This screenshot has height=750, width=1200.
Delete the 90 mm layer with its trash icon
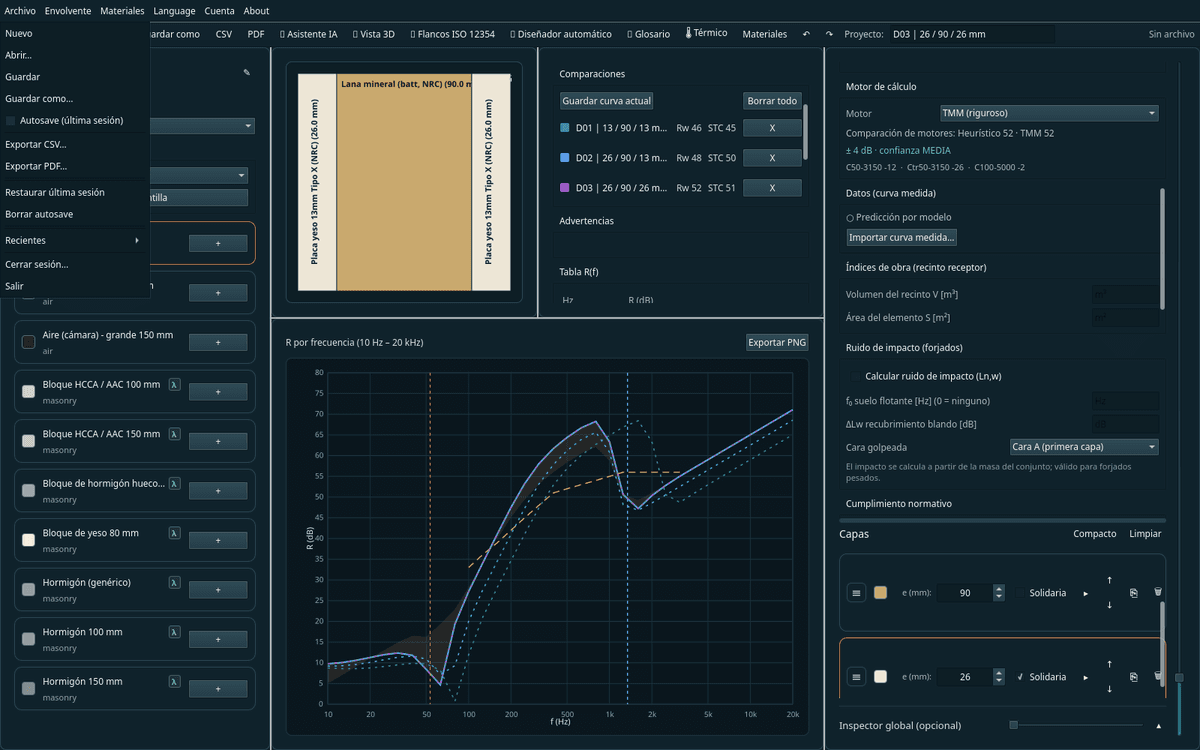click(x=1158, y=593)
